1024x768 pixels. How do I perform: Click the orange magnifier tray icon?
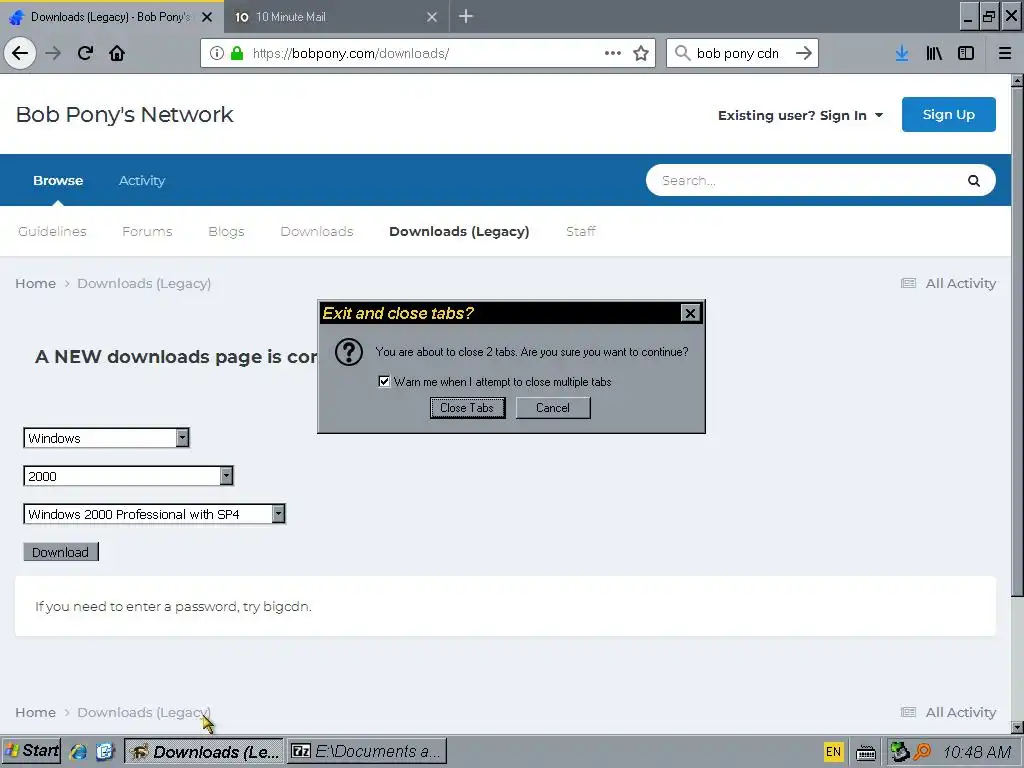(x=922, y=752)
